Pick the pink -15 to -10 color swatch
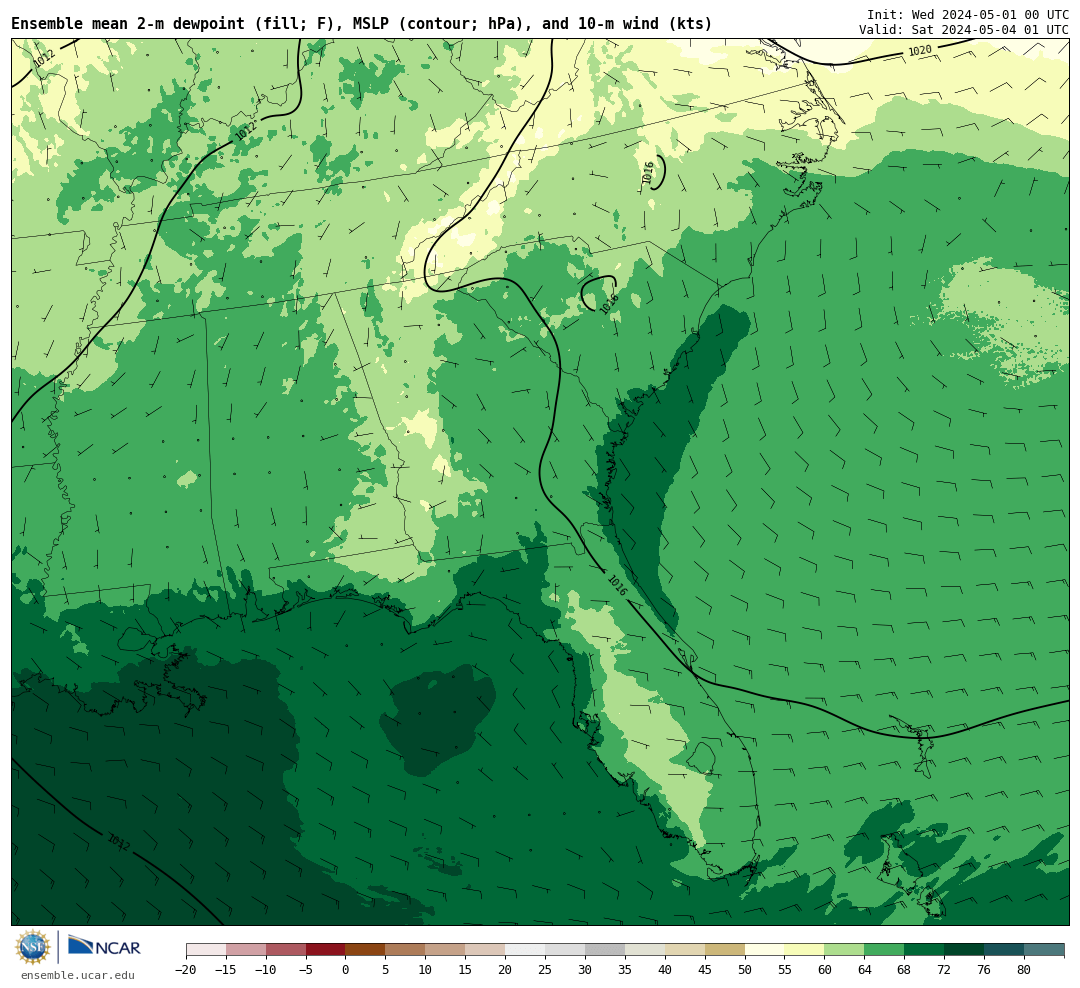This screenshot has width=1080, height=988. pos(246,950)
